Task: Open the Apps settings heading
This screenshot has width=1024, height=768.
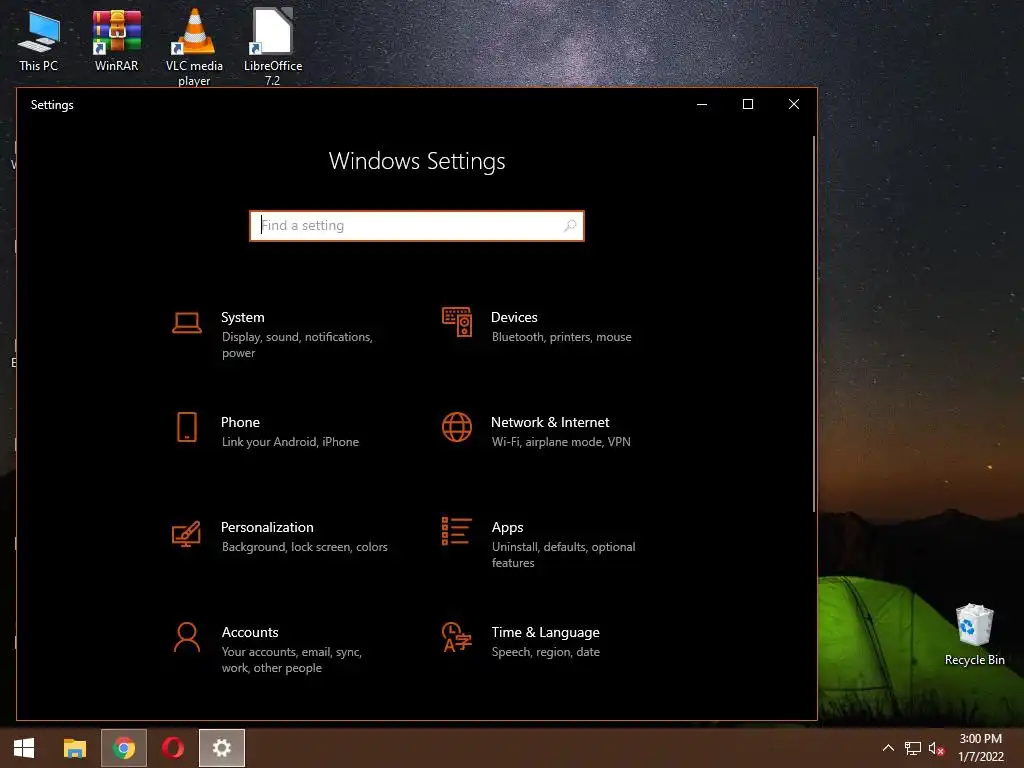Action: point(507,528)
